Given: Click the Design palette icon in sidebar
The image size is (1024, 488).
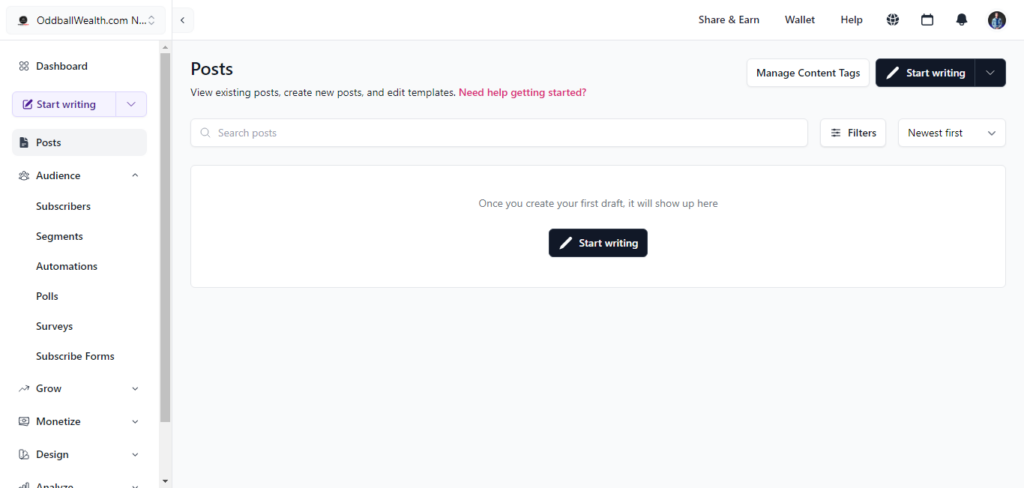Looking at the screenshot, I should click(24, 455).
